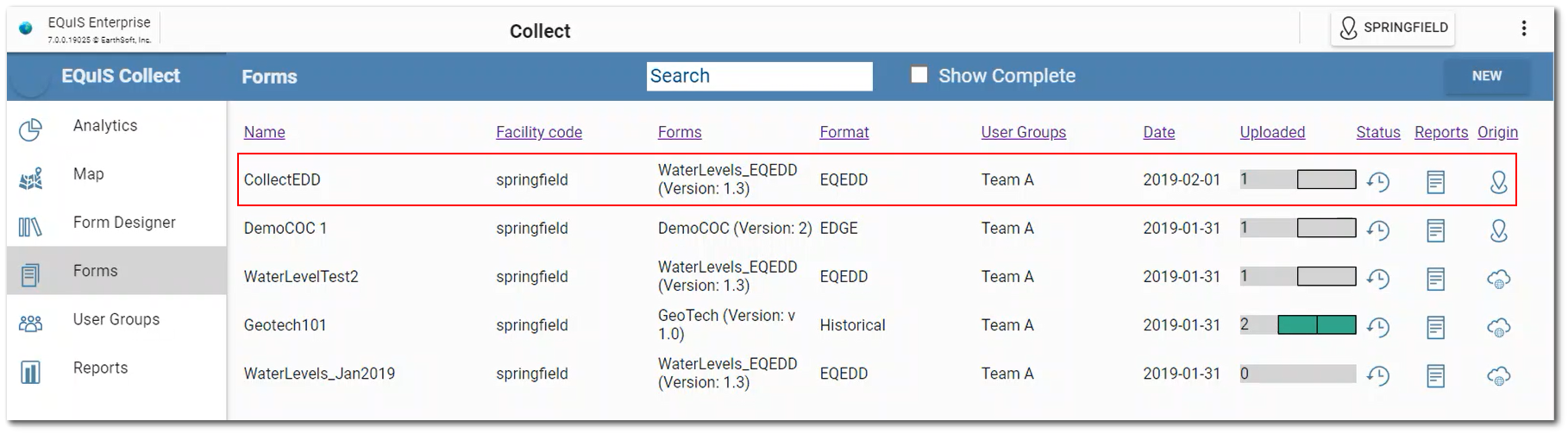Select the WaterLevelTest2 form name

point(301,276)
